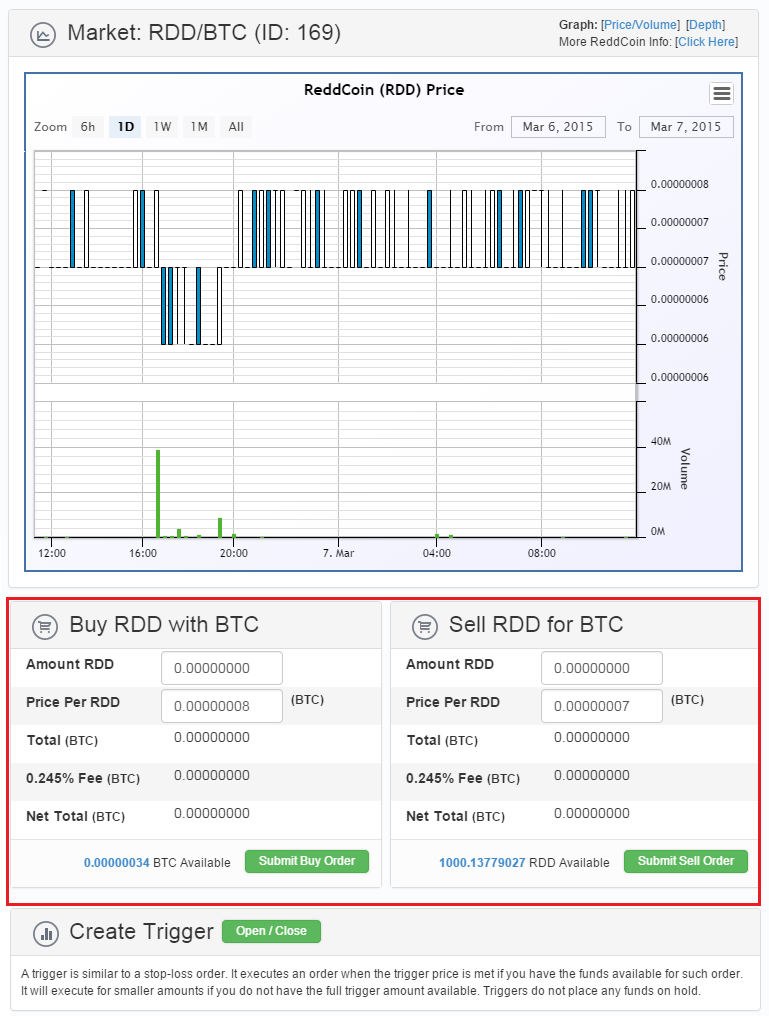Toggle Create Trigger with Open / Close
Viewport: 769px width, 1033px height.
[x=271, y=932]
